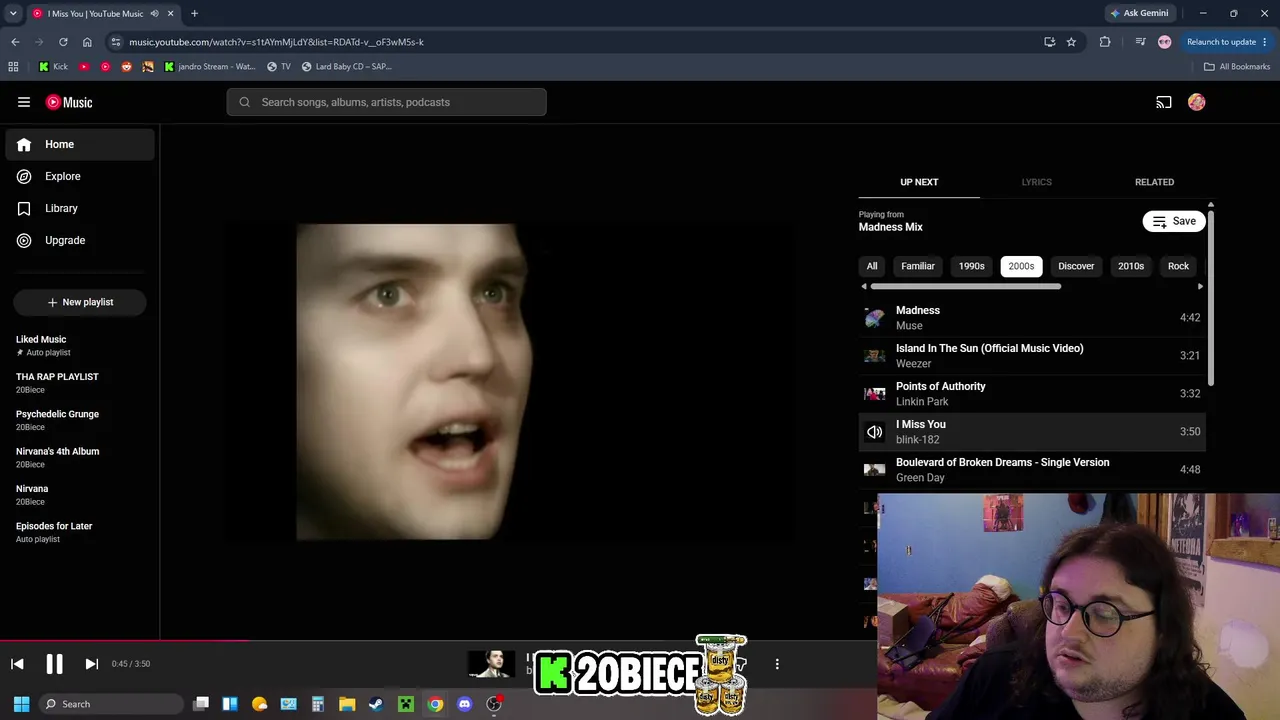This screenshot has width=1280, height=720.
Task: Open the Kick bookmark
Action: click(x=53, y=67)
